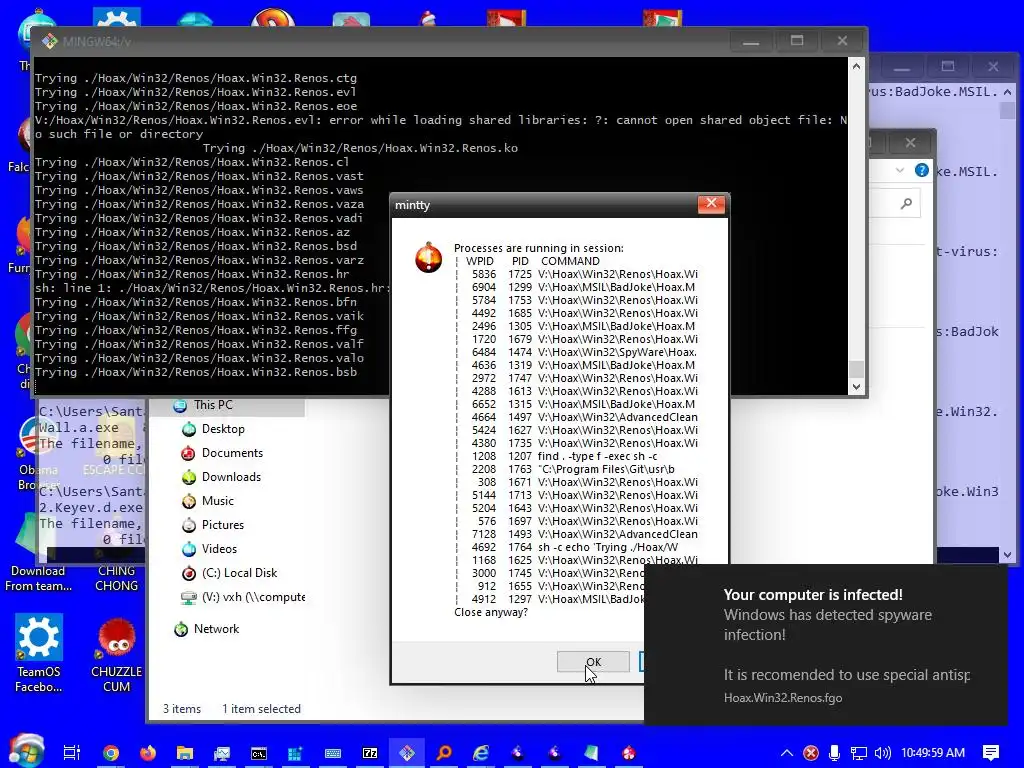
Task: Click the Help icon in background Explorer window
Action: pos(921,170)
